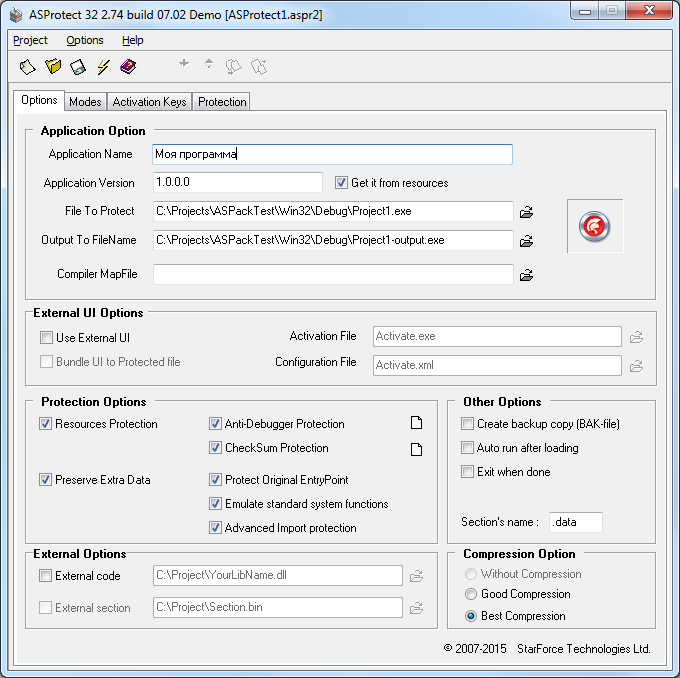Click the New Project toolbar icon

27,67
